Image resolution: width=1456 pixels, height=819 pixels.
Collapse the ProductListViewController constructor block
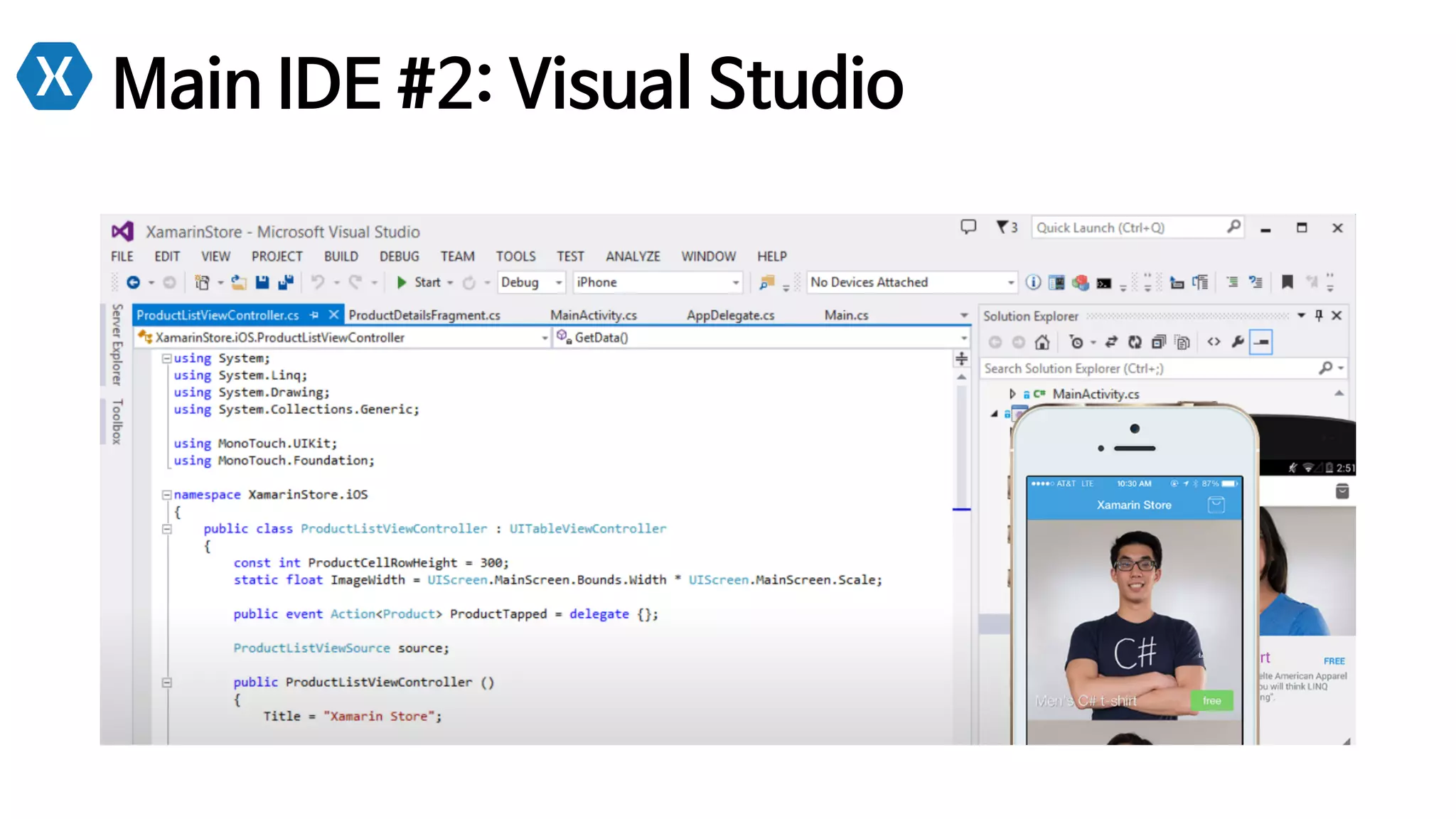166,682
